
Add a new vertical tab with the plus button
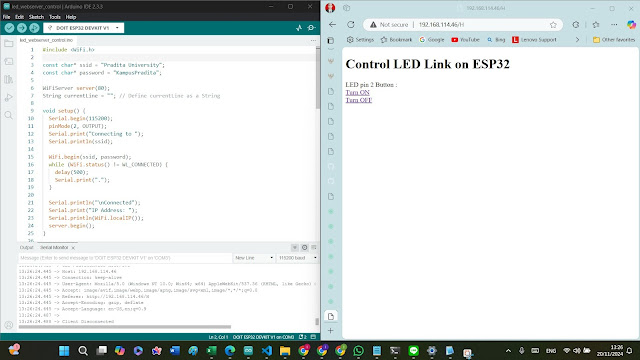(x=331, y=331)
